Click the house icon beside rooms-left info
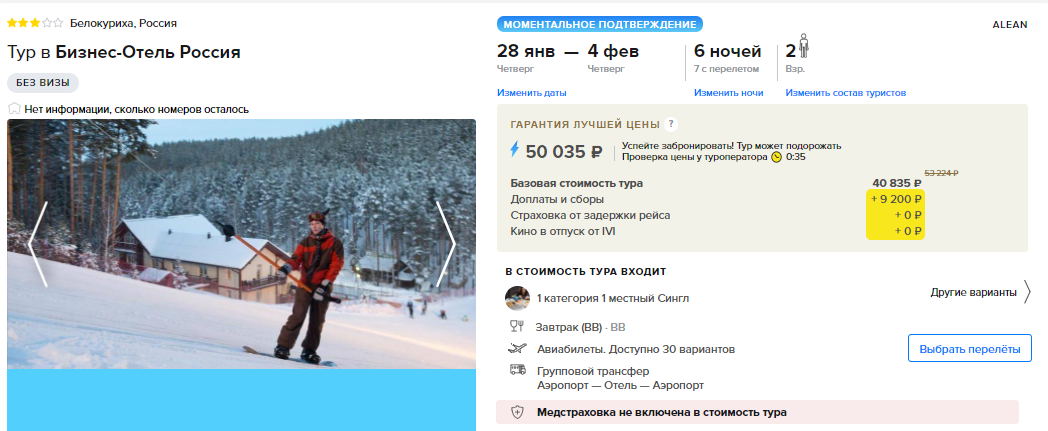Viewport: 1048px width, 431px height. [x=14, y=109]
